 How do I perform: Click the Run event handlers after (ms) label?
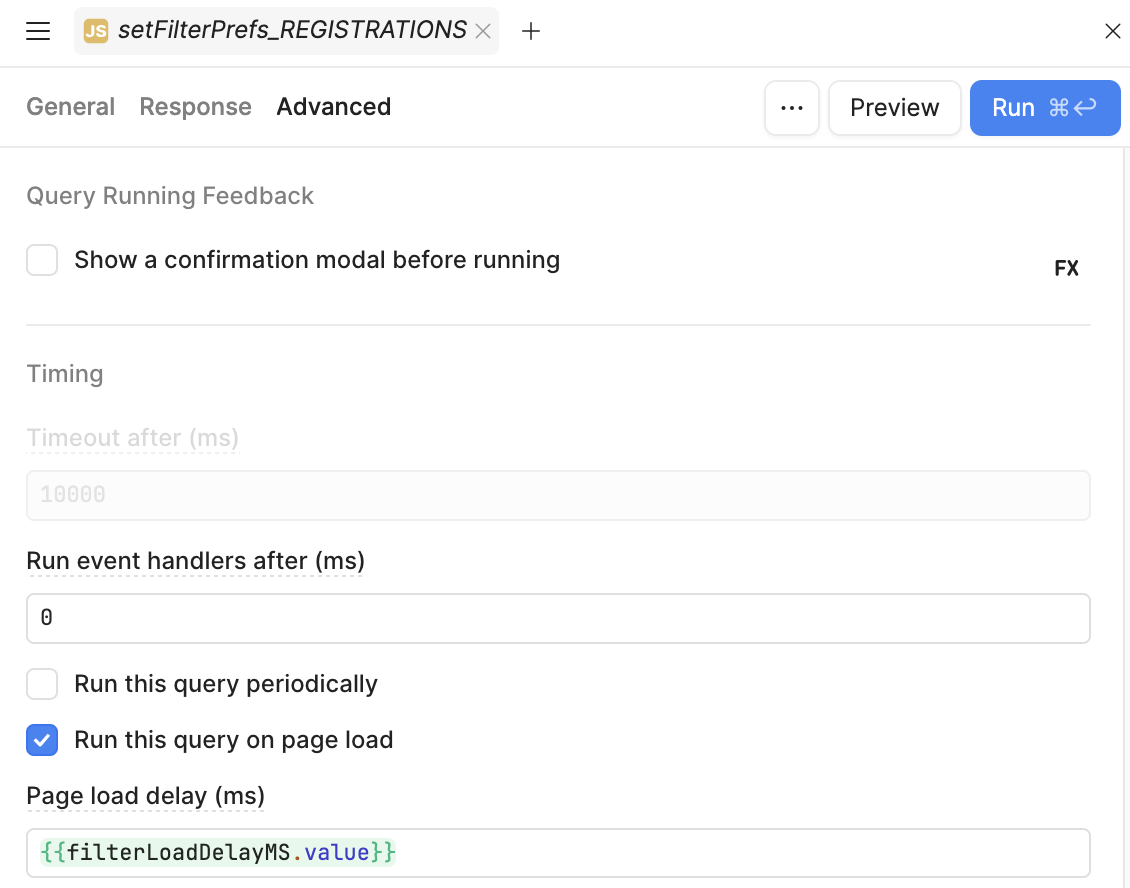(x=195, y=561)
